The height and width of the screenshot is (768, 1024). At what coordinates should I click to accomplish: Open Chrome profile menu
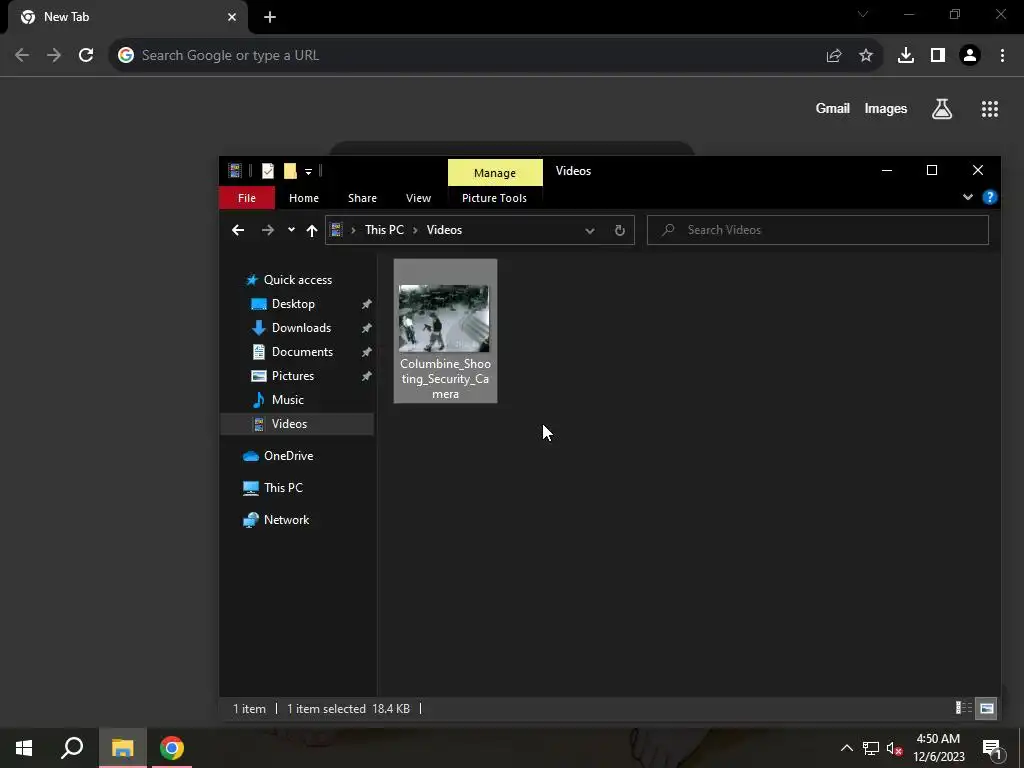click(x=970, y=56)
